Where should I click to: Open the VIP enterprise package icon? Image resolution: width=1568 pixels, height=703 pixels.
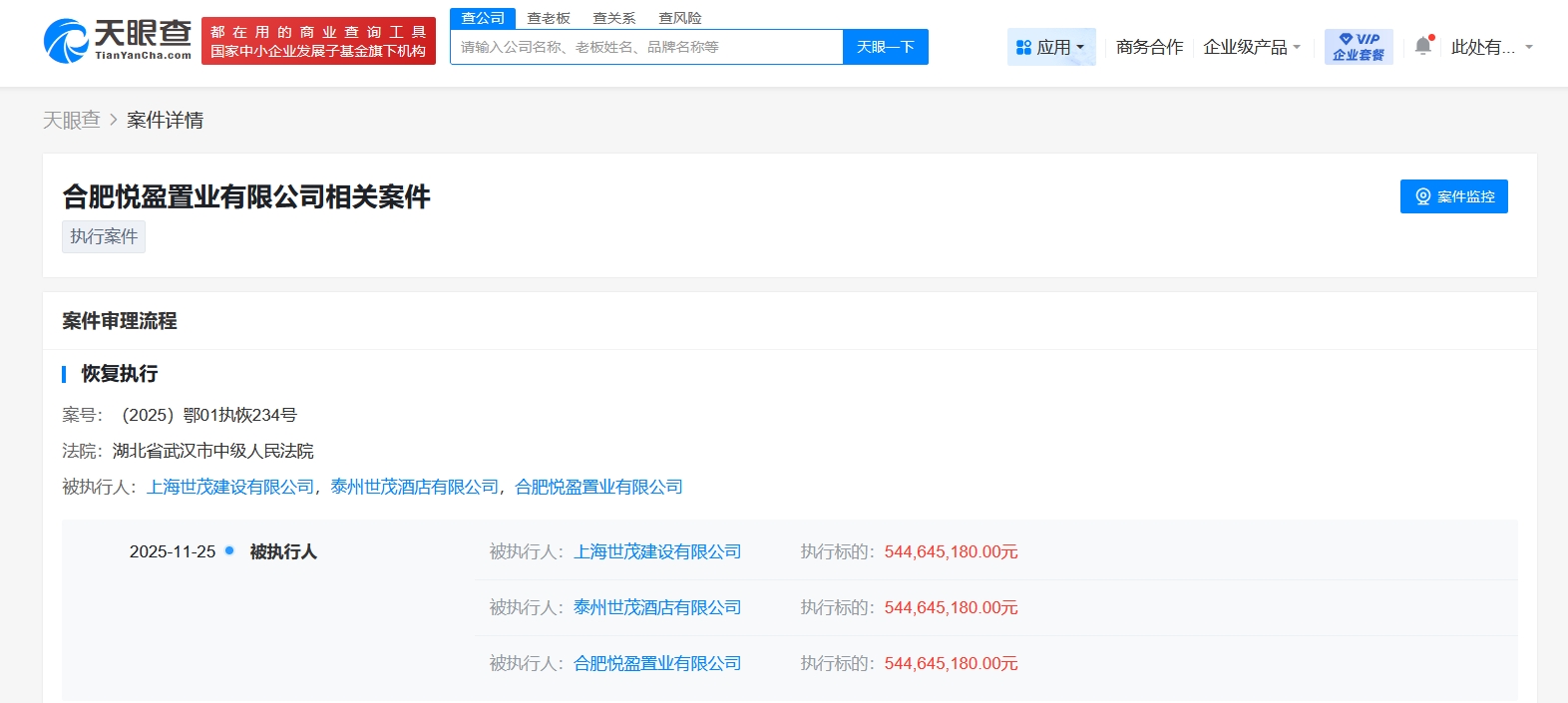[1358, 47]
